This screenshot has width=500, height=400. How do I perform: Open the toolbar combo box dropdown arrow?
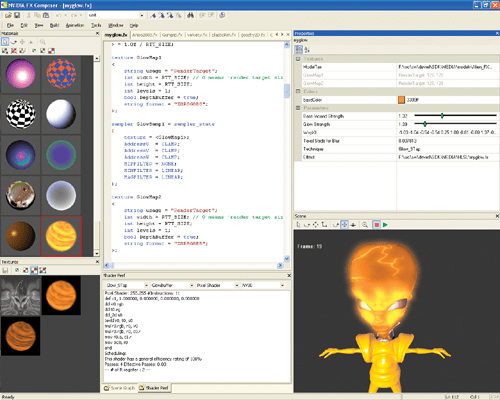[x=142, y=15]
